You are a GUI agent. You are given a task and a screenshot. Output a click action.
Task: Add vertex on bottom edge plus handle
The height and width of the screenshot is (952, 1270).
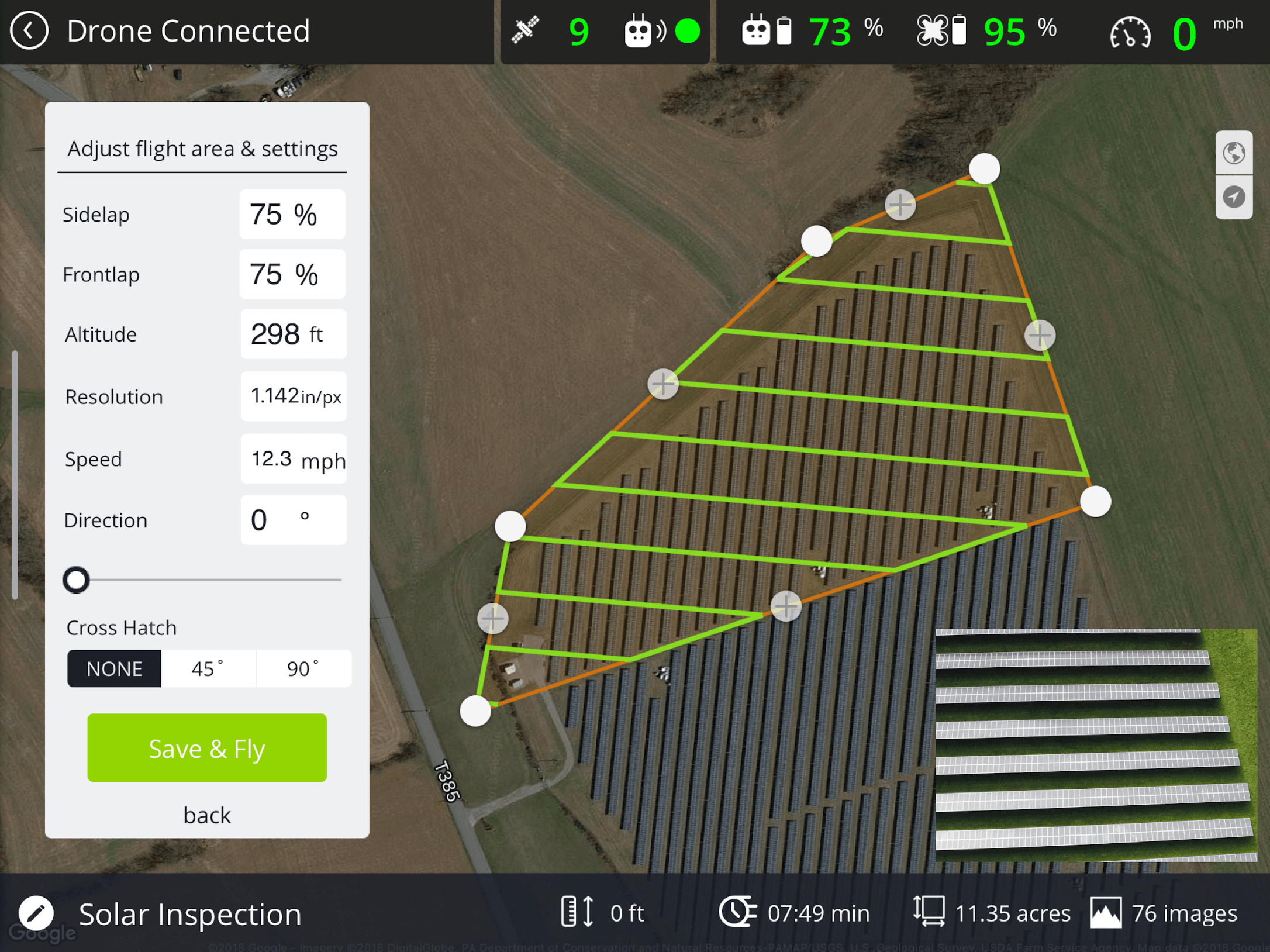pos(786,606)
